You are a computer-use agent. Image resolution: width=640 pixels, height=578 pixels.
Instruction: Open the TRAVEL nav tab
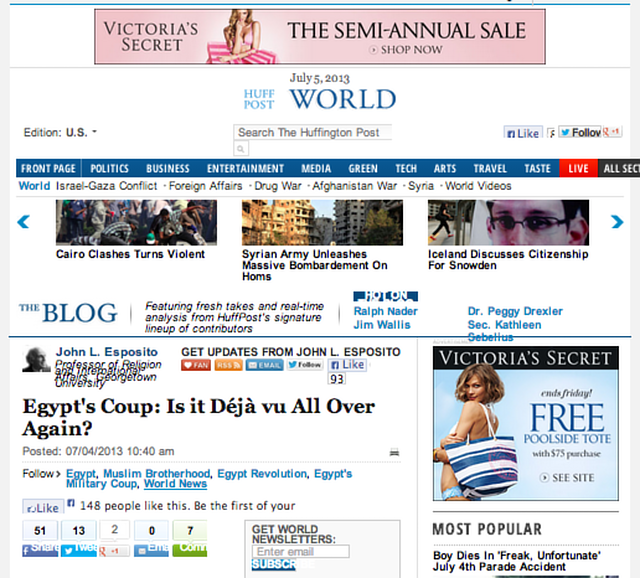click(490, 169)
